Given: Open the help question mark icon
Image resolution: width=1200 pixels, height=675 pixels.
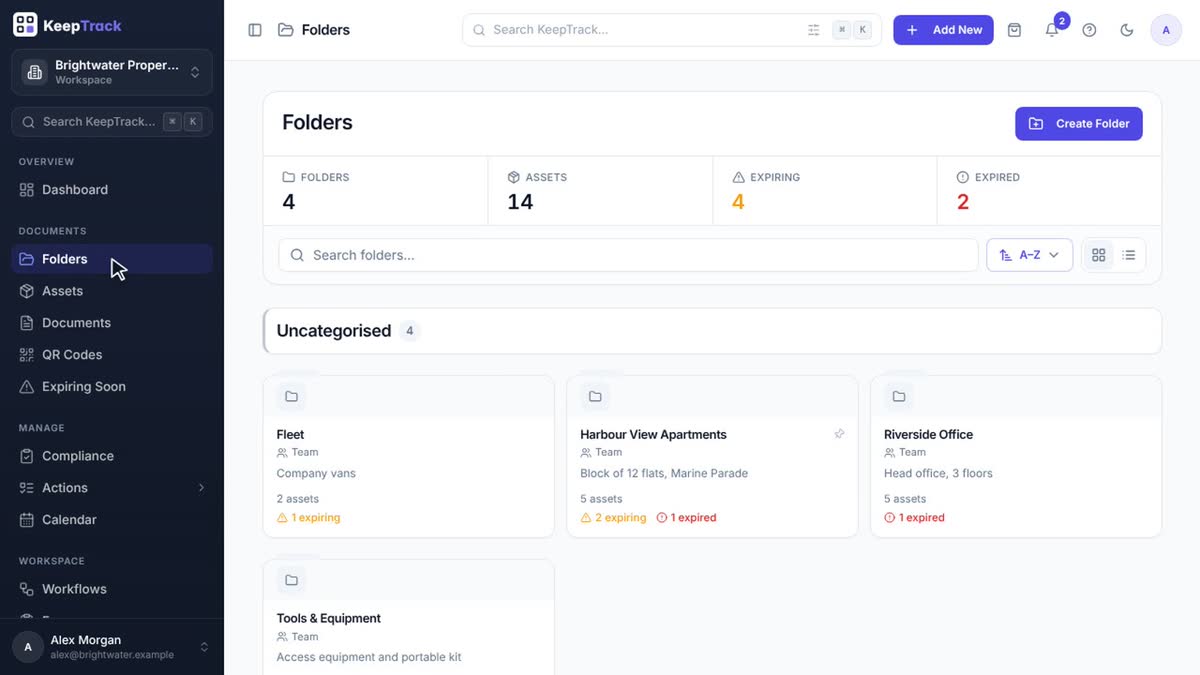Looking at the screenshot, I should [x=1089, y=30].
